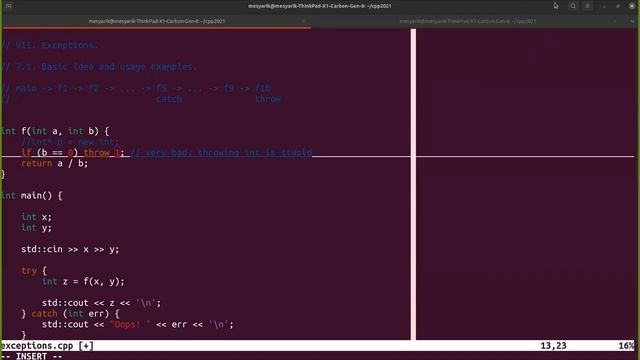
Task: Open the terminal search icon
Action: (x=573, y=6)
